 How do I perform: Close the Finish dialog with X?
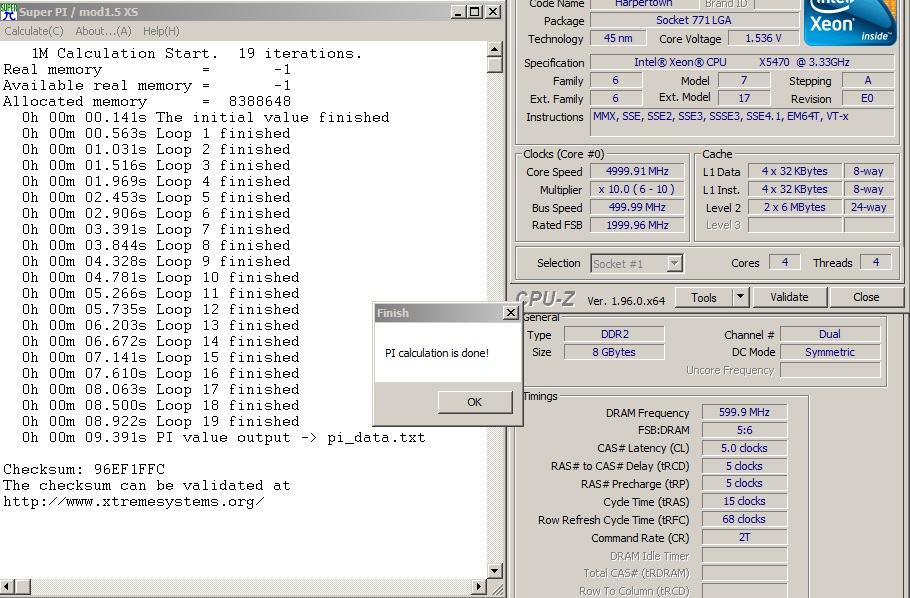click(510, 313)
